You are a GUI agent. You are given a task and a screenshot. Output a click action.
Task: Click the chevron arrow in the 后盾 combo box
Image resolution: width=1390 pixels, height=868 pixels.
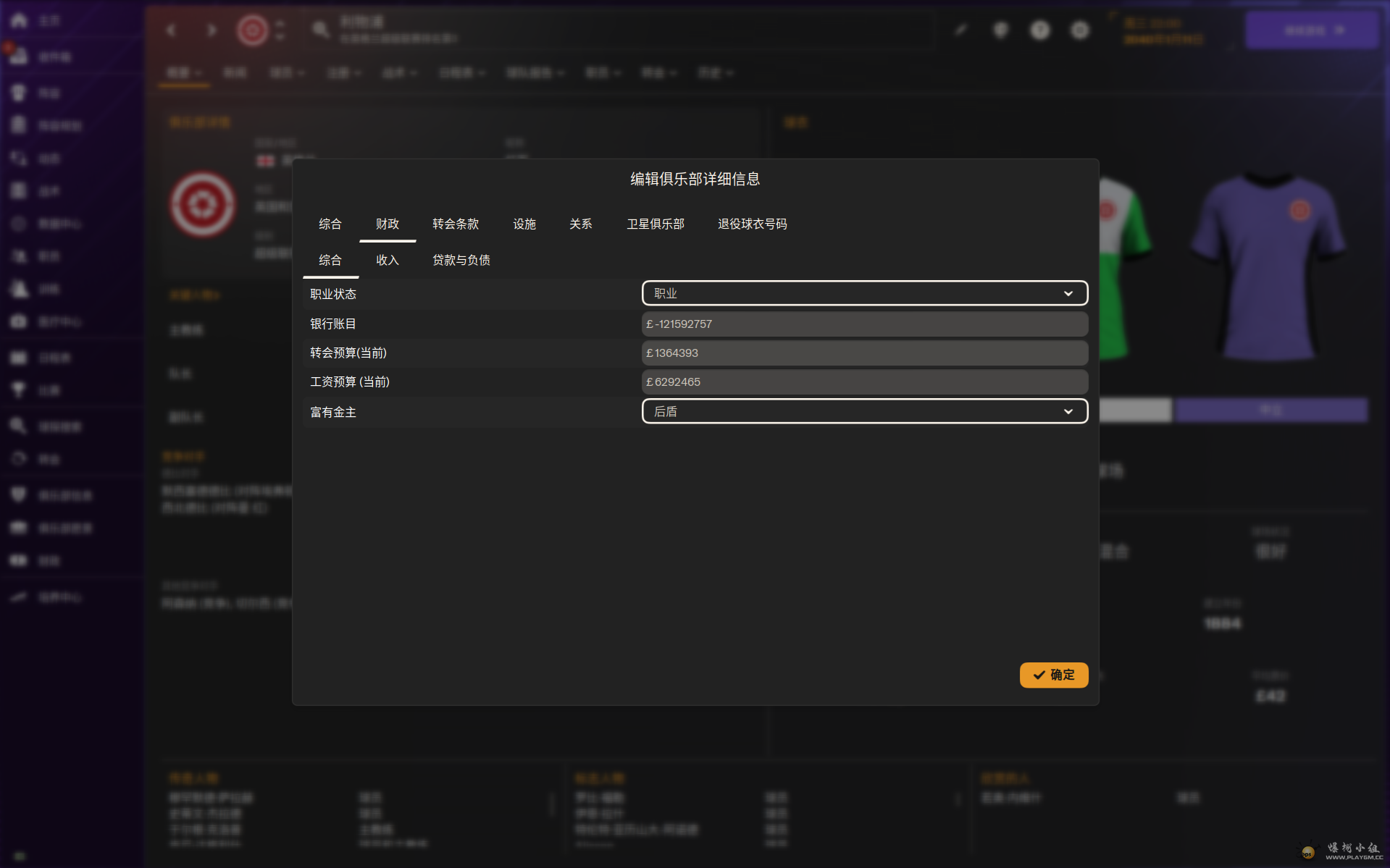[1068, 411]
